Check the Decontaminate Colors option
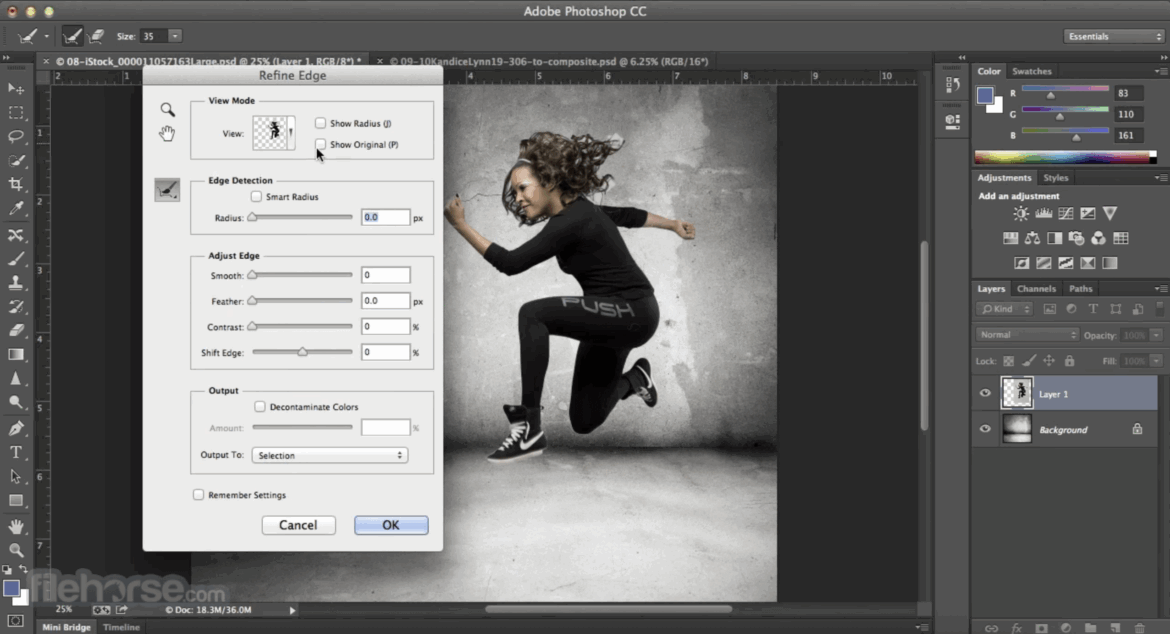This screenshot has width=1170, height=634. coord(260,407)
